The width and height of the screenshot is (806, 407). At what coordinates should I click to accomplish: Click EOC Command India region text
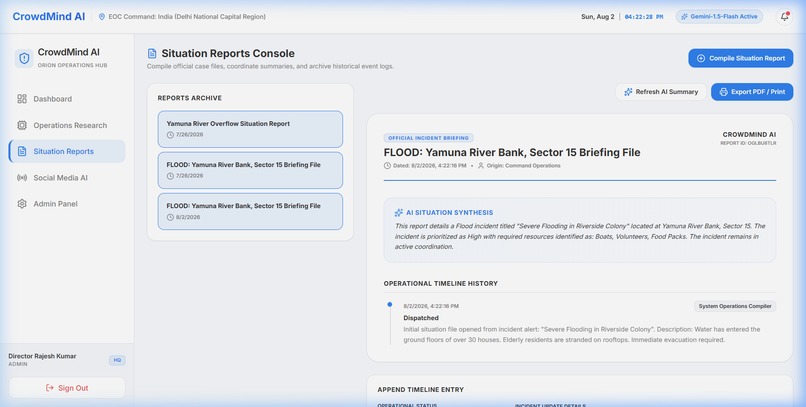[x=187, y=16]
